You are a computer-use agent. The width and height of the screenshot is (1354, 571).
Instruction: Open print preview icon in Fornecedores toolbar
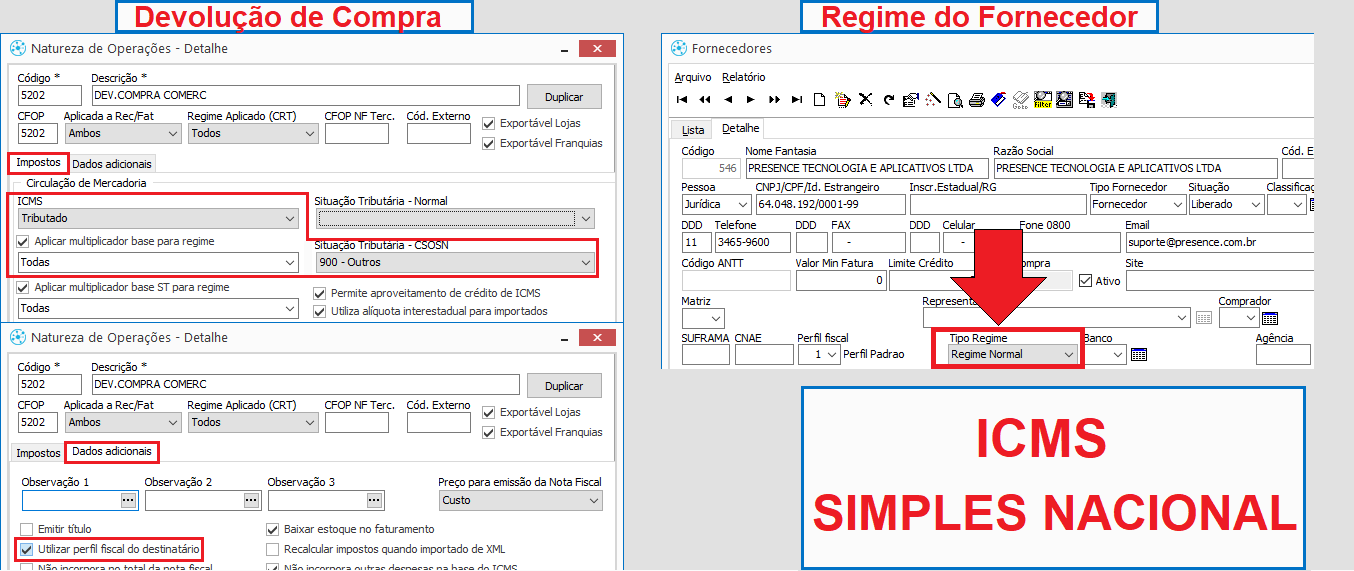(955, 99)
